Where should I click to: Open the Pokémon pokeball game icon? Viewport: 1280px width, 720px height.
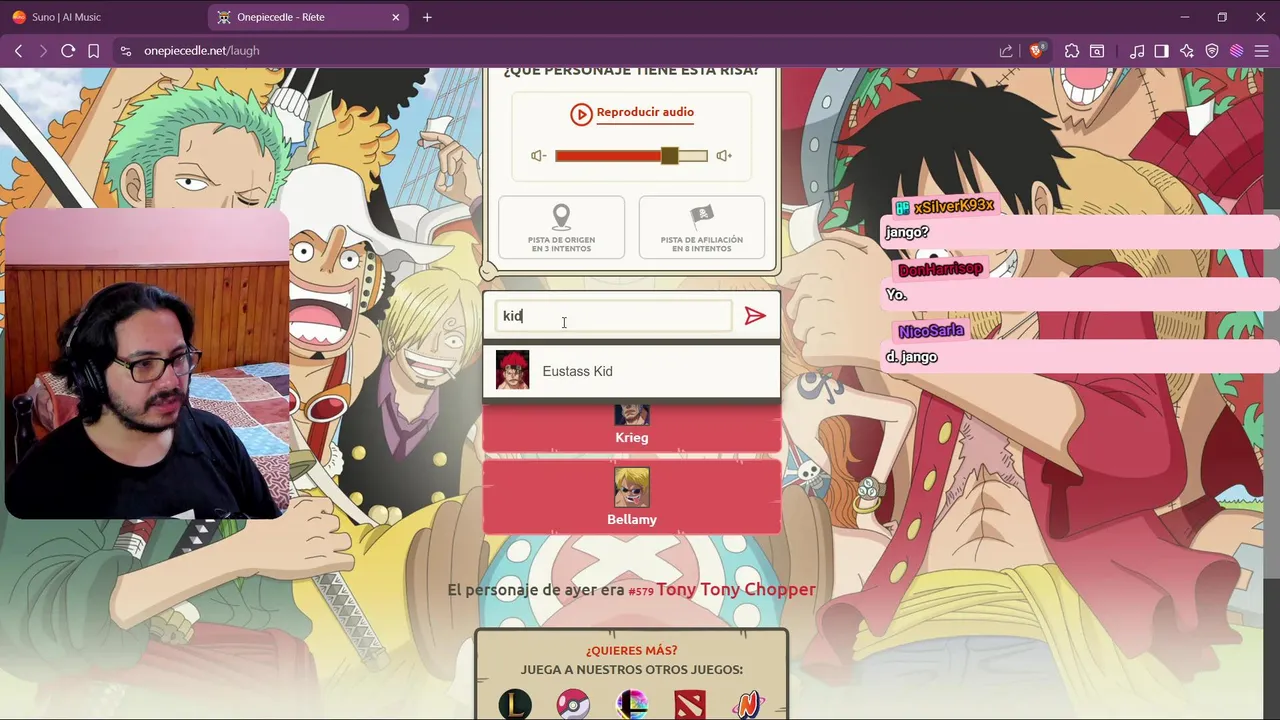[573, 705]
